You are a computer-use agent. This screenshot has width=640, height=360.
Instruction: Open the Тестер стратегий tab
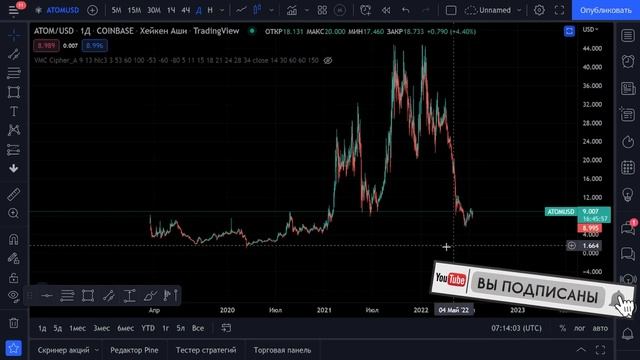pyautogui.click(x=206, y=350)
